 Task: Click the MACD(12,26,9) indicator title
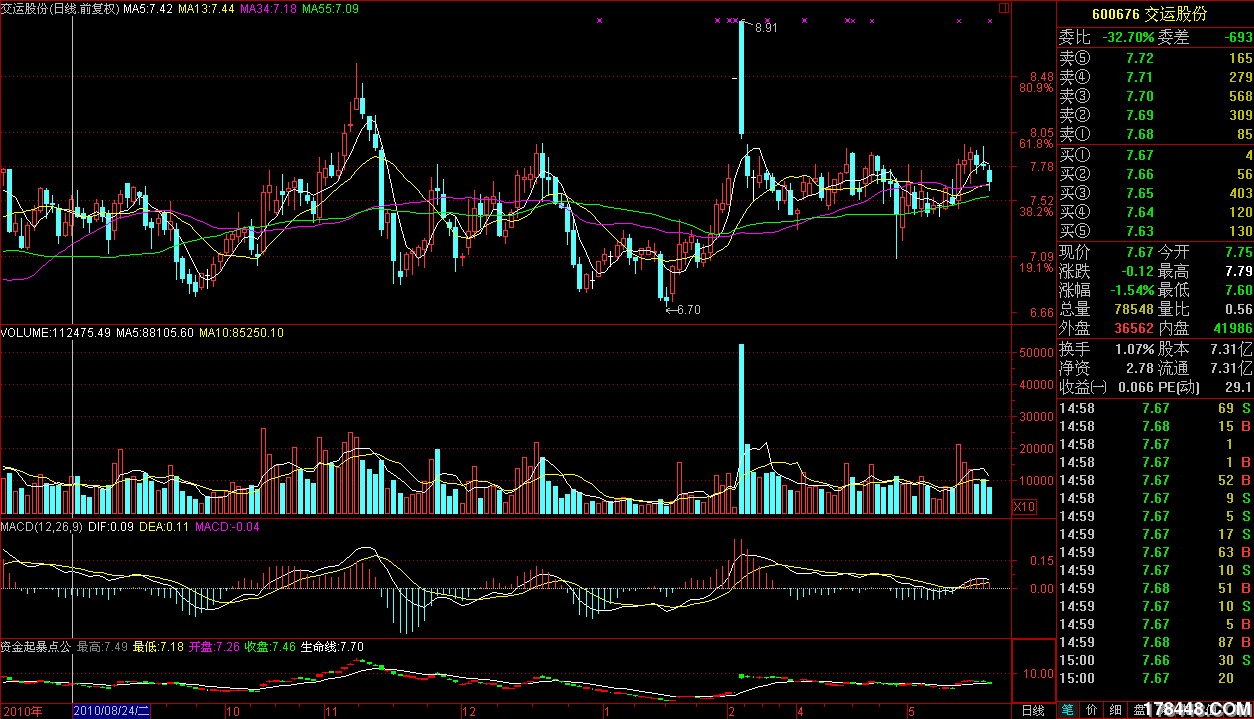[42, 526]
